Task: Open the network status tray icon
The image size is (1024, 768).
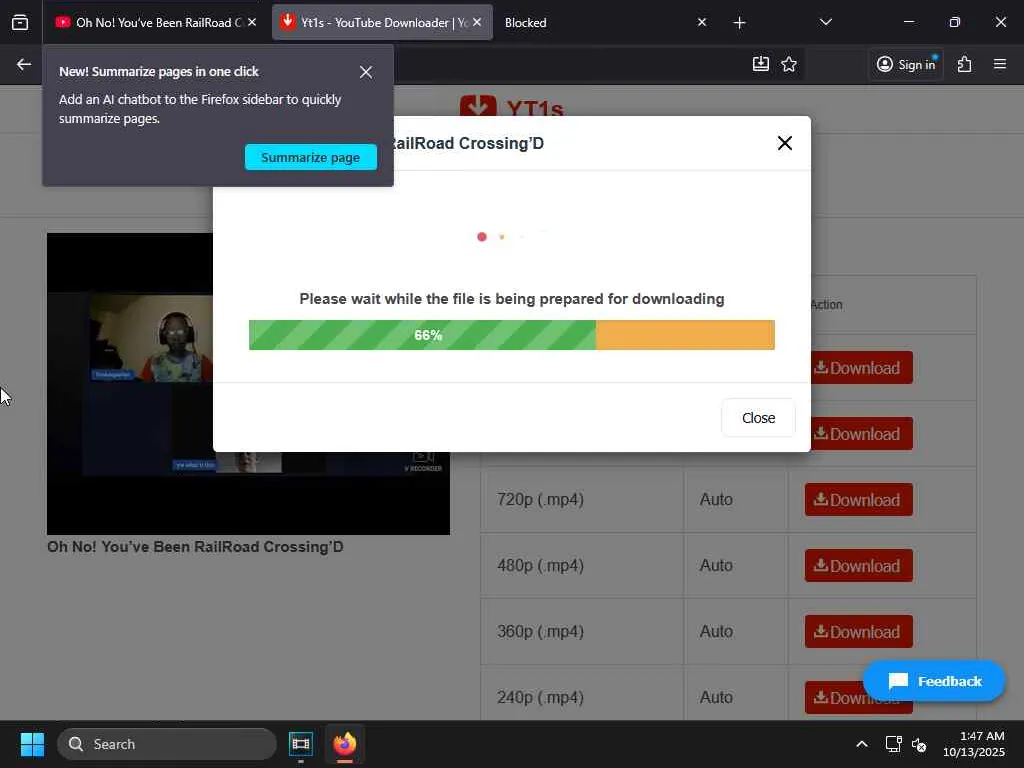Action: (893, 744)
